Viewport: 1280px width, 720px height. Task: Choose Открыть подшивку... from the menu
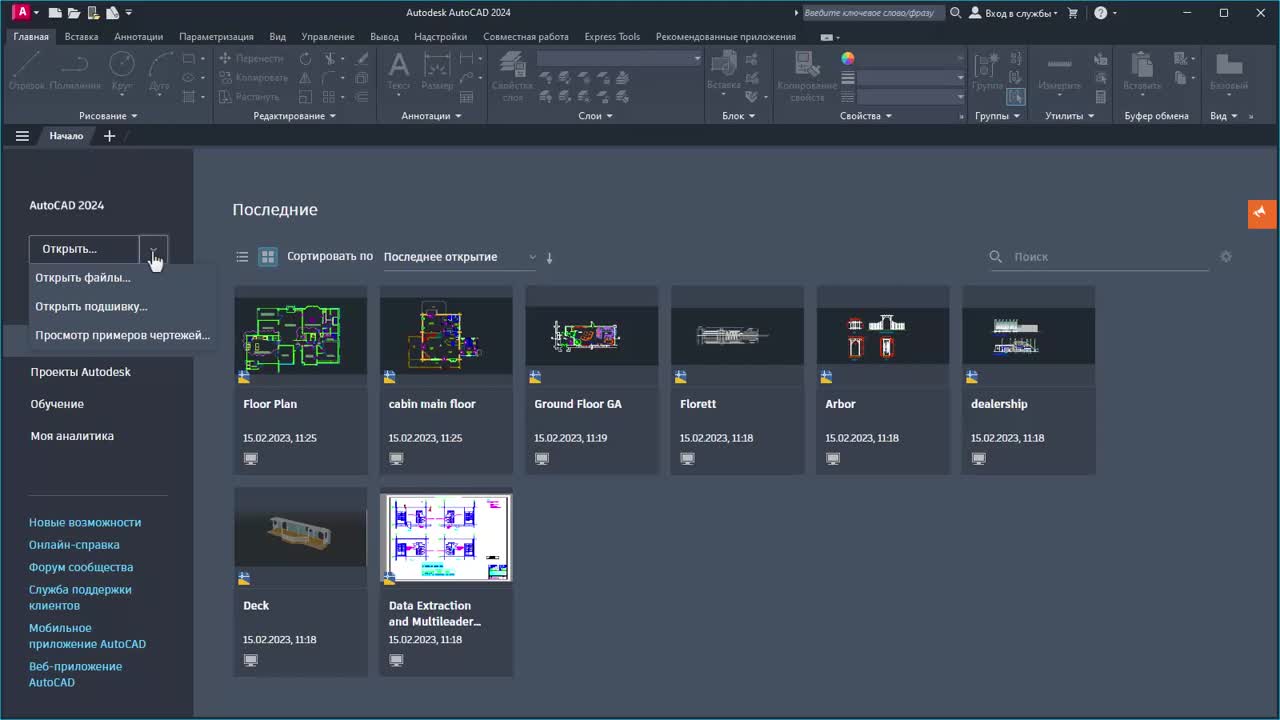coord(122,307)
